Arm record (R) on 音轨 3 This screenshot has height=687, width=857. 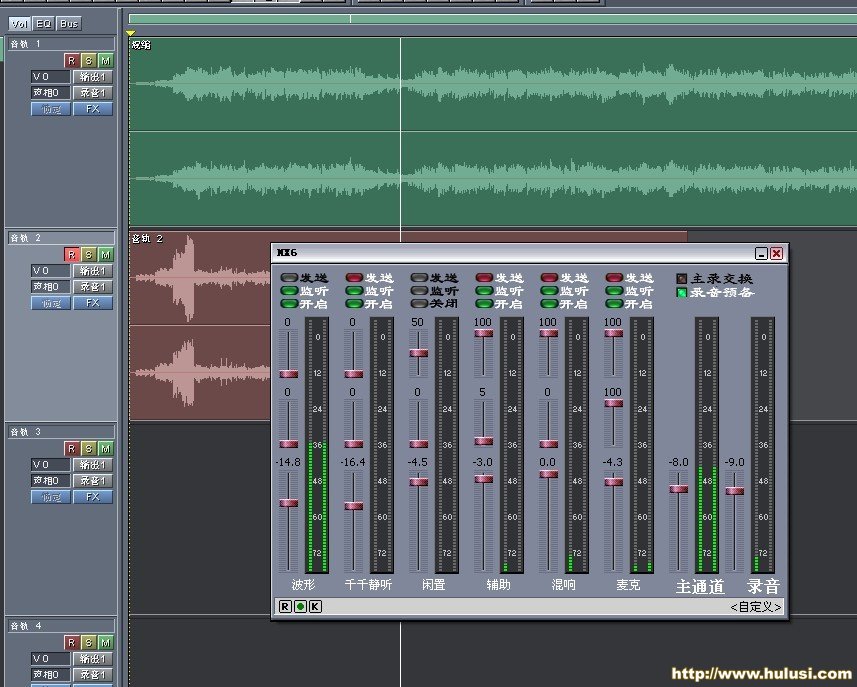point(71,449)
